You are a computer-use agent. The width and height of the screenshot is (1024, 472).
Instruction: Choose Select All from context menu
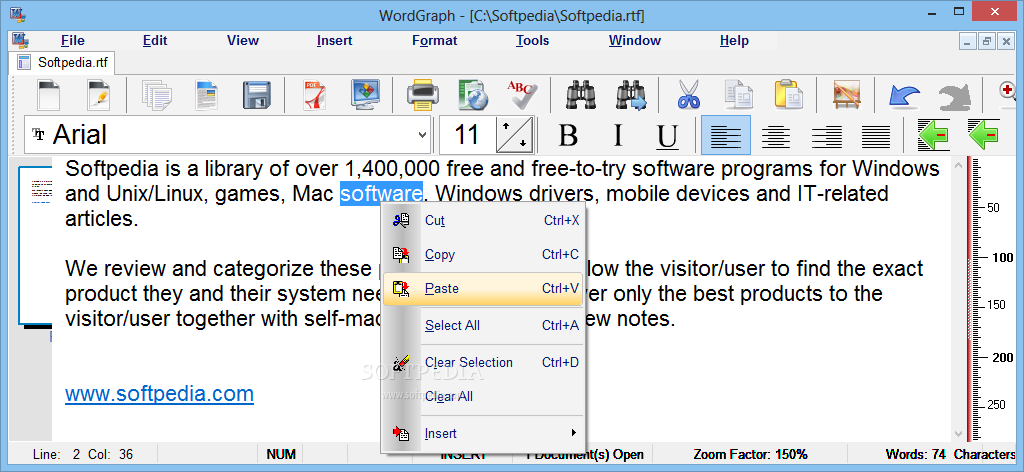483,326
